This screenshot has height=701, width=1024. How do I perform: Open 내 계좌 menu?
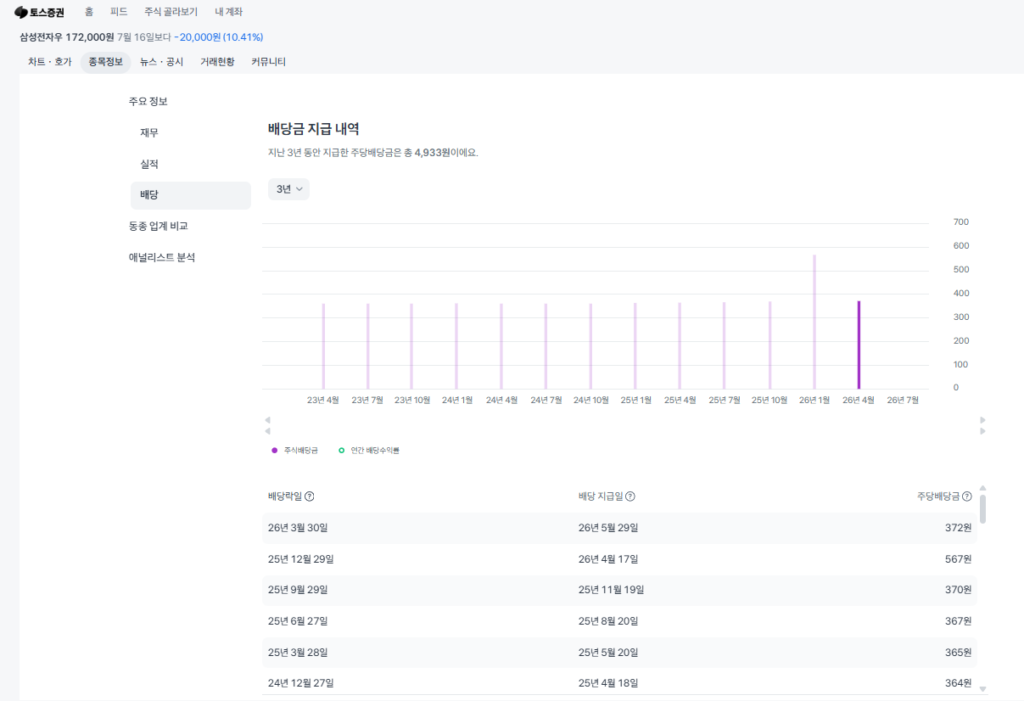click(229, 12)
